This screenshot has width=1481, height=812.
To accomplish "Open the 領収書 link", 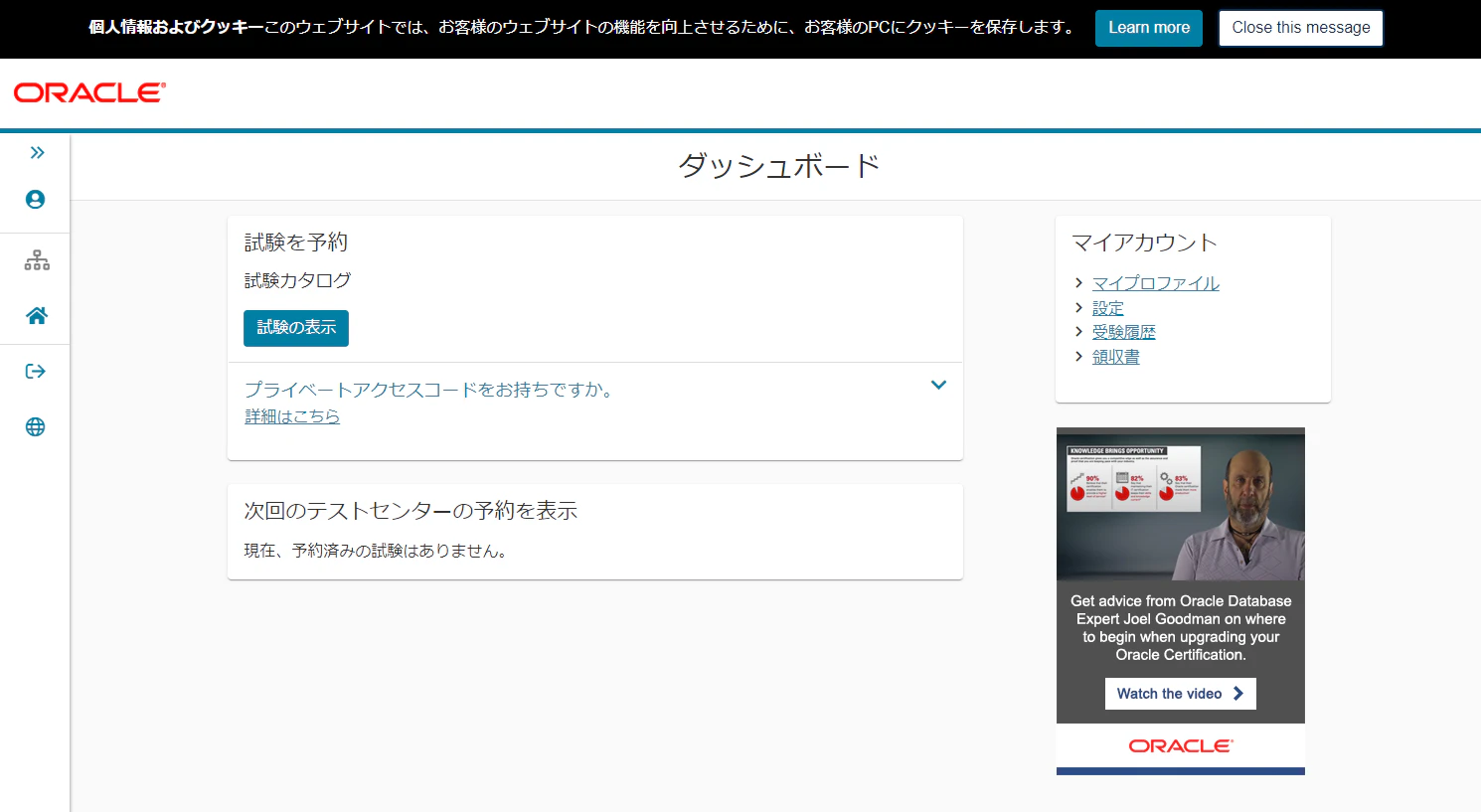I will click(1116, 357).
